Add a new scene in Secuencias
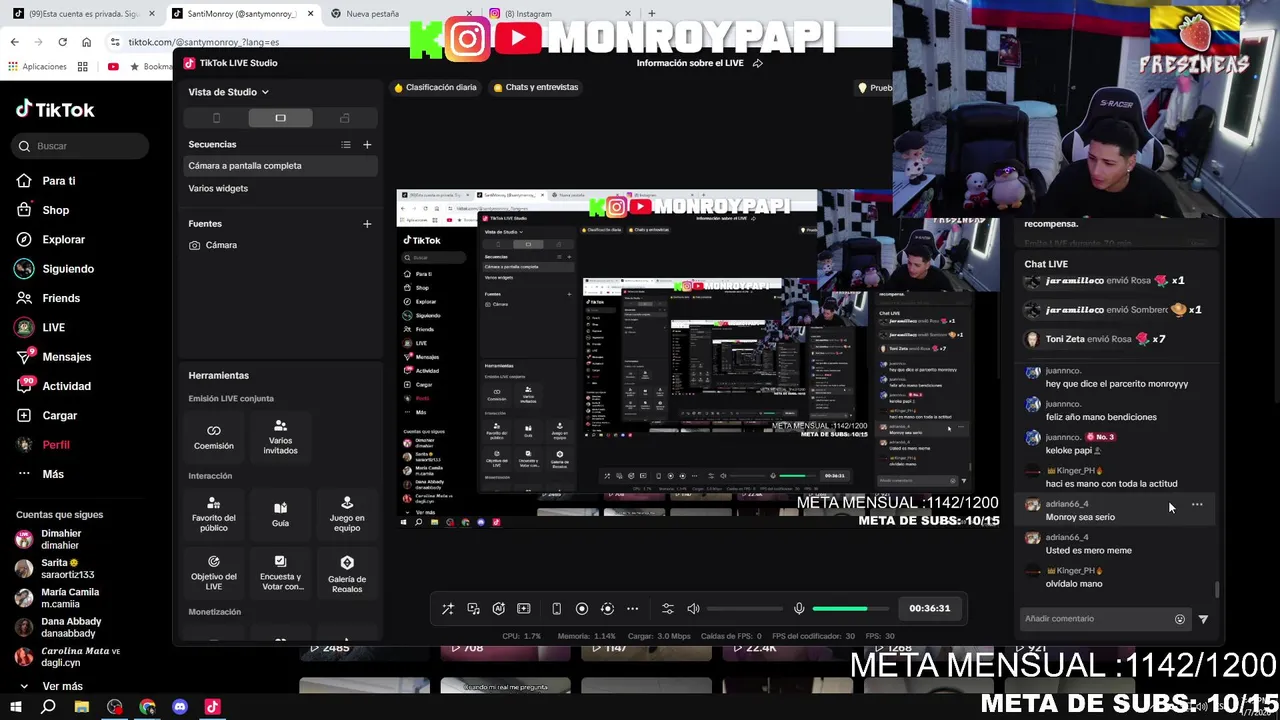Image resolution: width=1280 pixels, height=720 pixels. click(x=367, y=144)
